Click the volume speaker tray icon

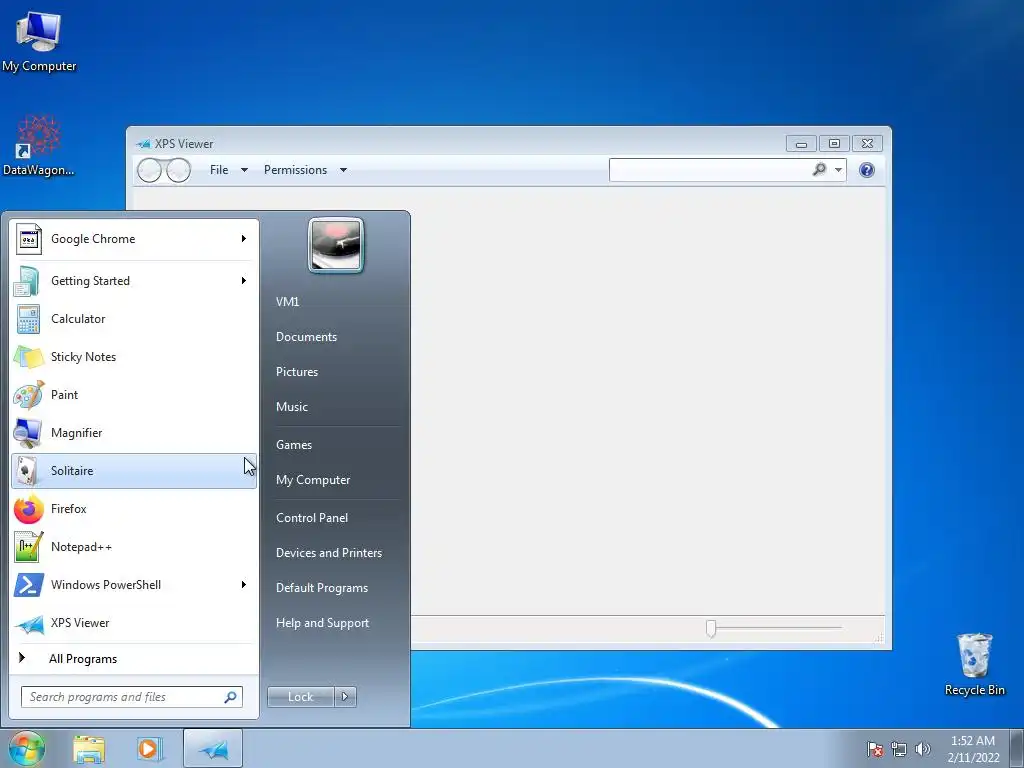923,749
